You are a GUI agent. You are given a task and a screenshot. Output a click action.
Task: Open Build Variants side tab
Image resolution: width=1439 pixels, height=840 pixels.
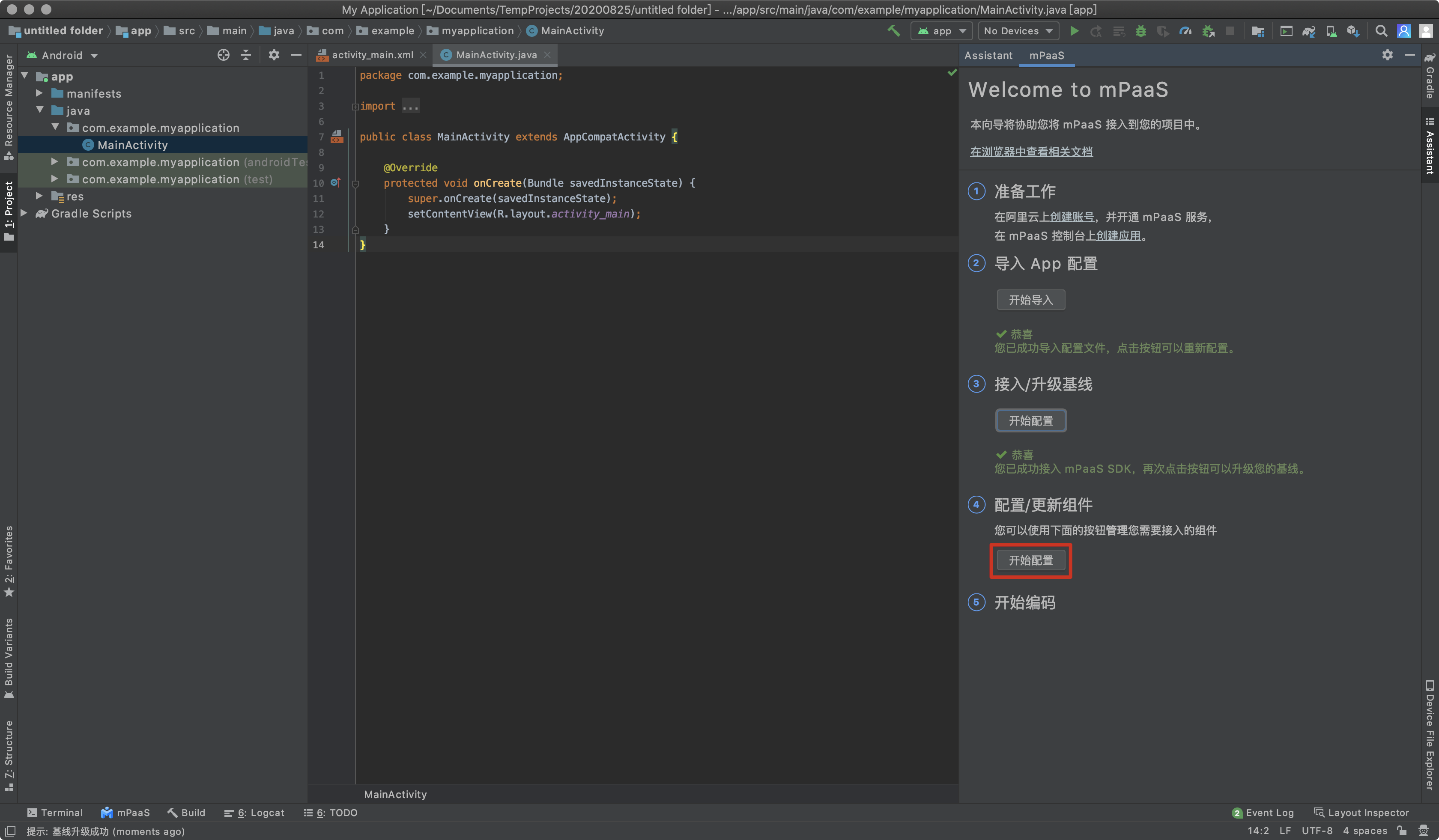[9, 658]
